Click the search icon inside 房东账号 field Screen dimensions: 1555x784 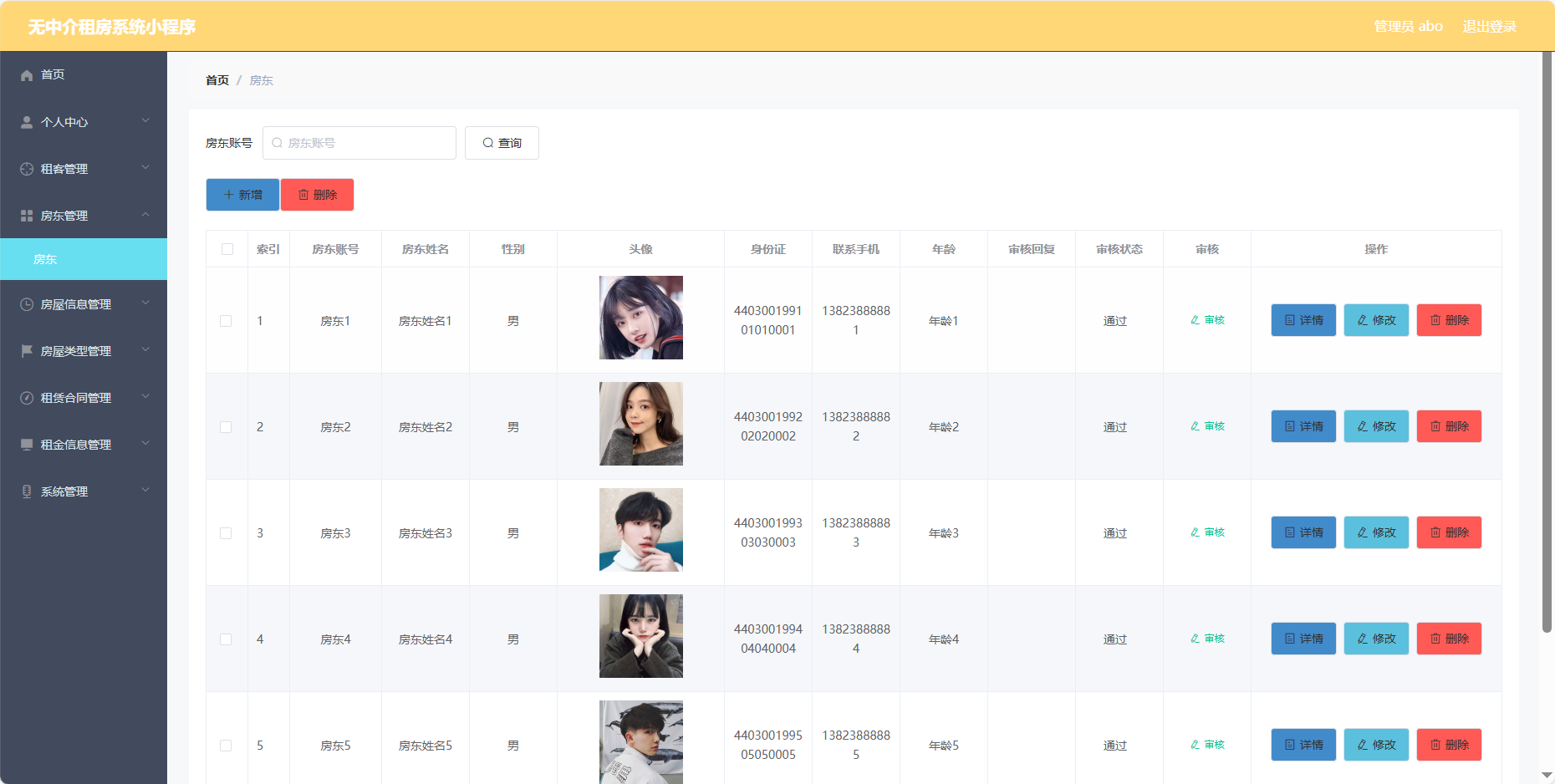coord(277,143)
